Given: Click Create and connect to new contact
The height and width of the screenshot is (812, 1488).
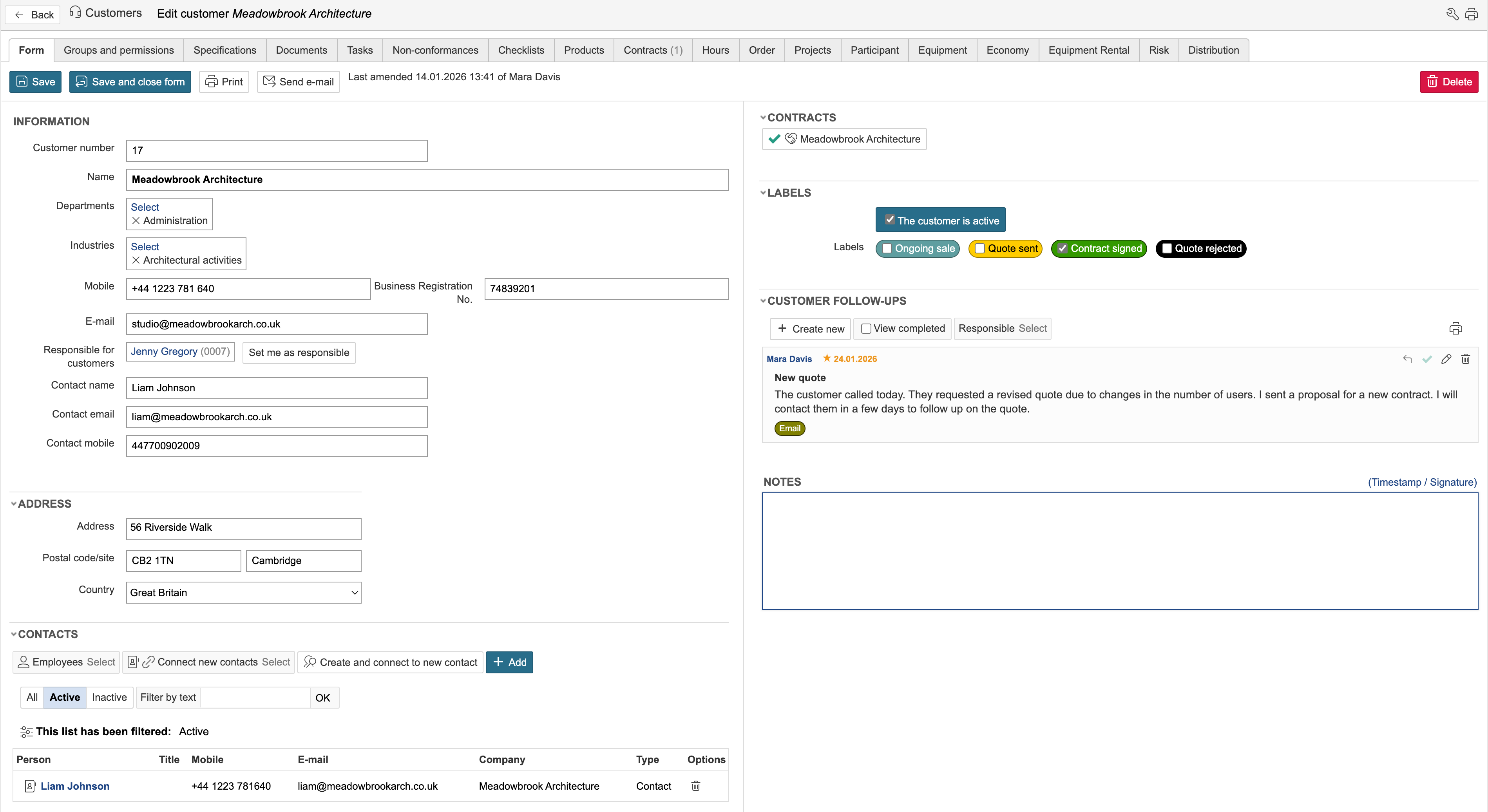Looking at the screenshot, I should 391,662.
